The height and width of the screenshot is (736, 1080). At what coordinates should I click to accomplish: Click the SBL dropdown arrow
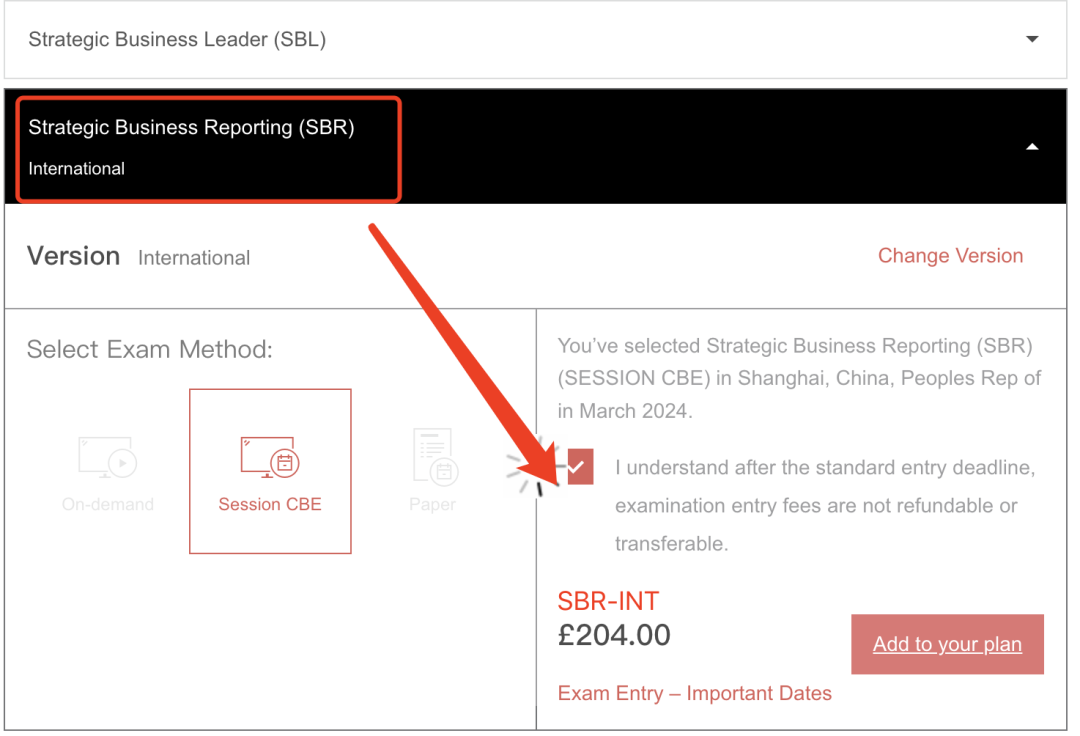(1032, 39)
